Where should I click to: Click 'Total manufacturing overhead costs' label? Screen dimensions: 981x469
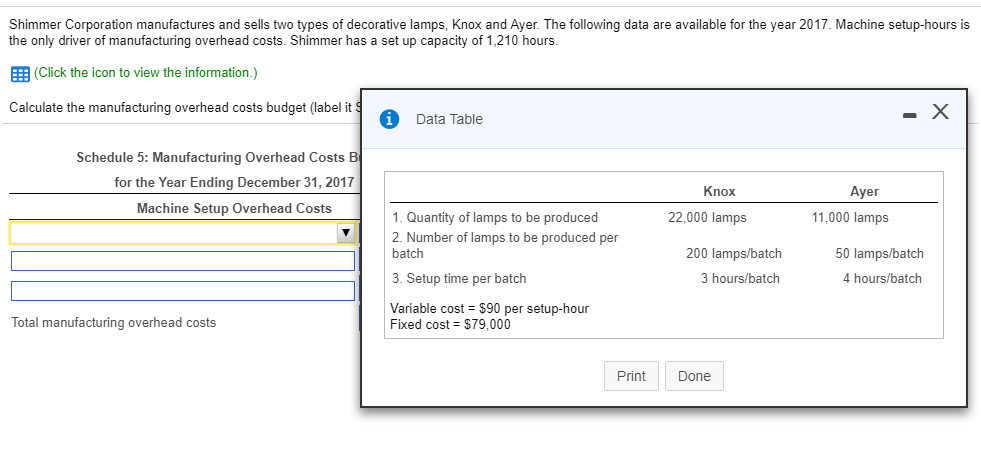click(114, 323)
